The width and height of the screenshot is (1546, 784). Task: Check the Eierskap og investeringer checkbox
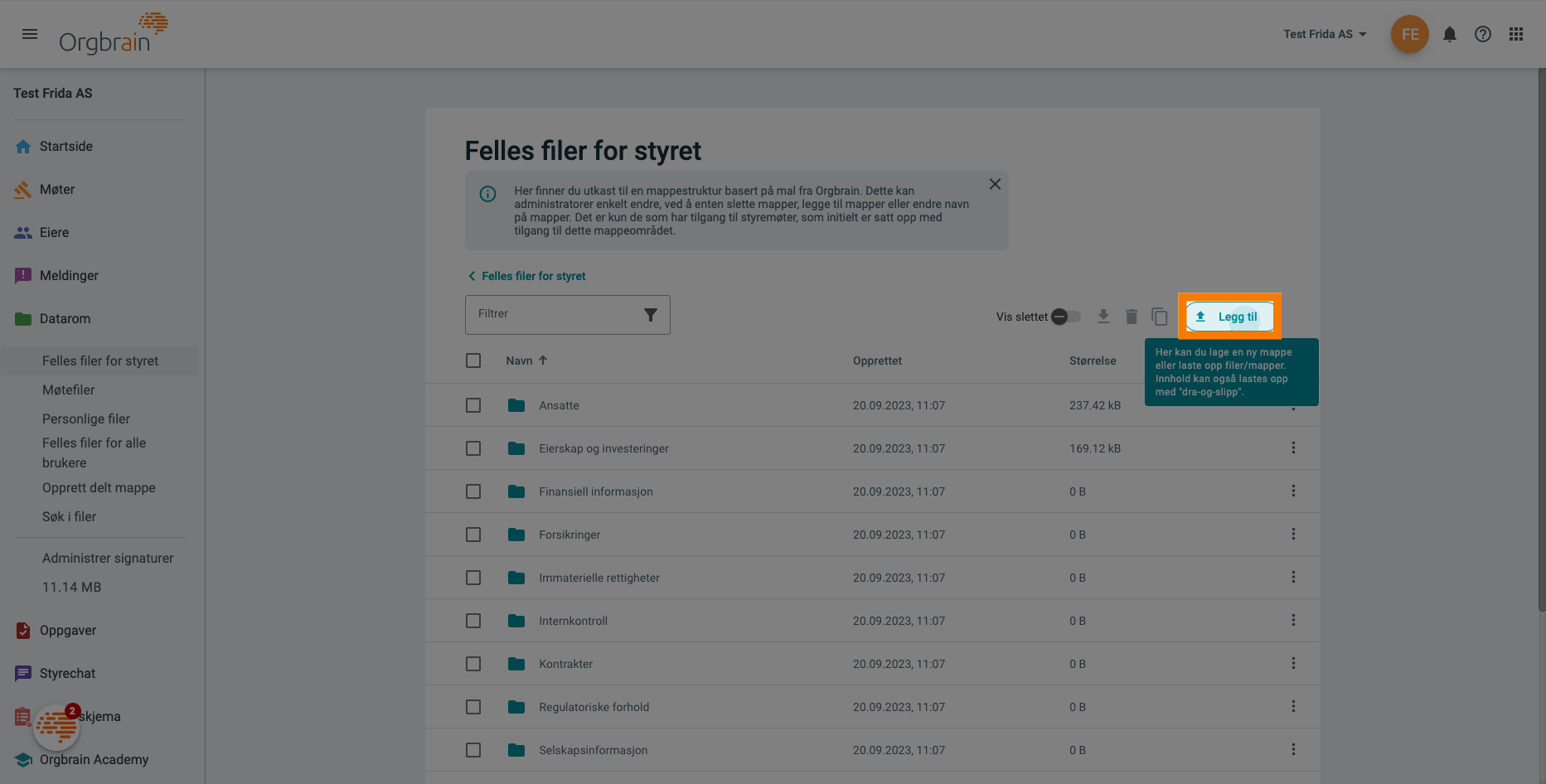pos(473,448)
